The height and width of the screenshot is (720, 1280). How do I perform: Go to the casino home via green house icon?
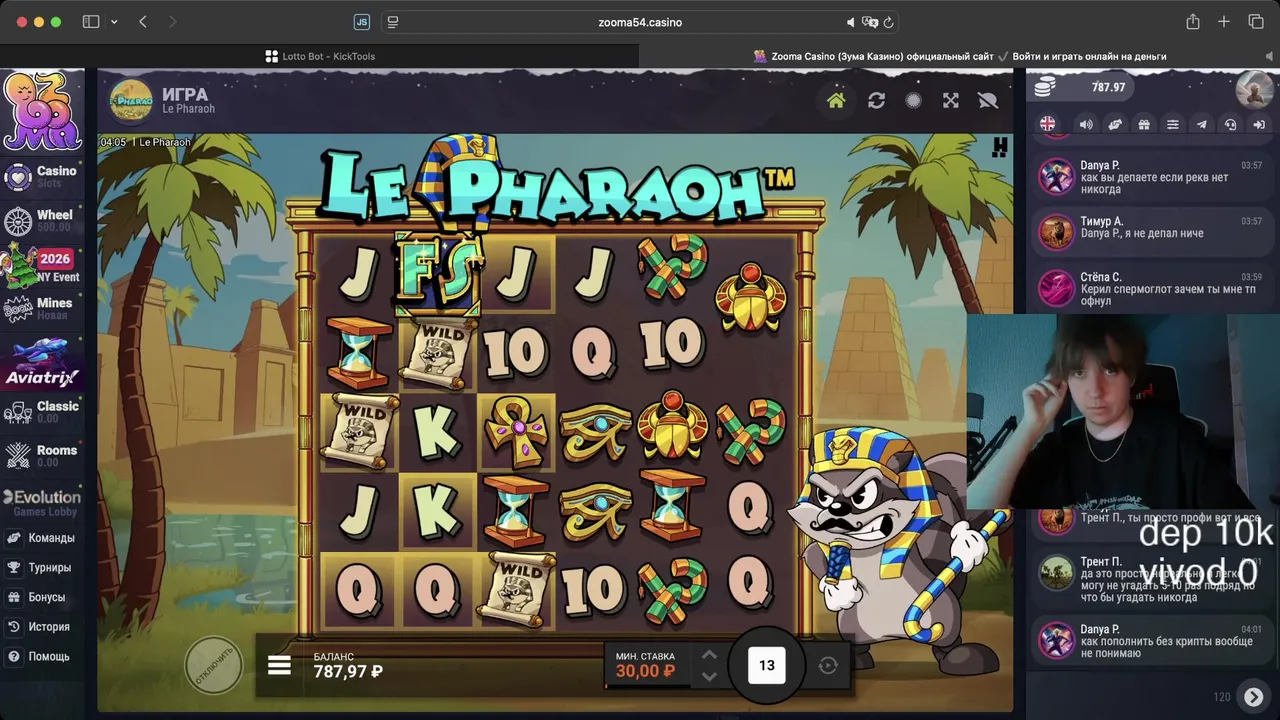tap(836, 100)
